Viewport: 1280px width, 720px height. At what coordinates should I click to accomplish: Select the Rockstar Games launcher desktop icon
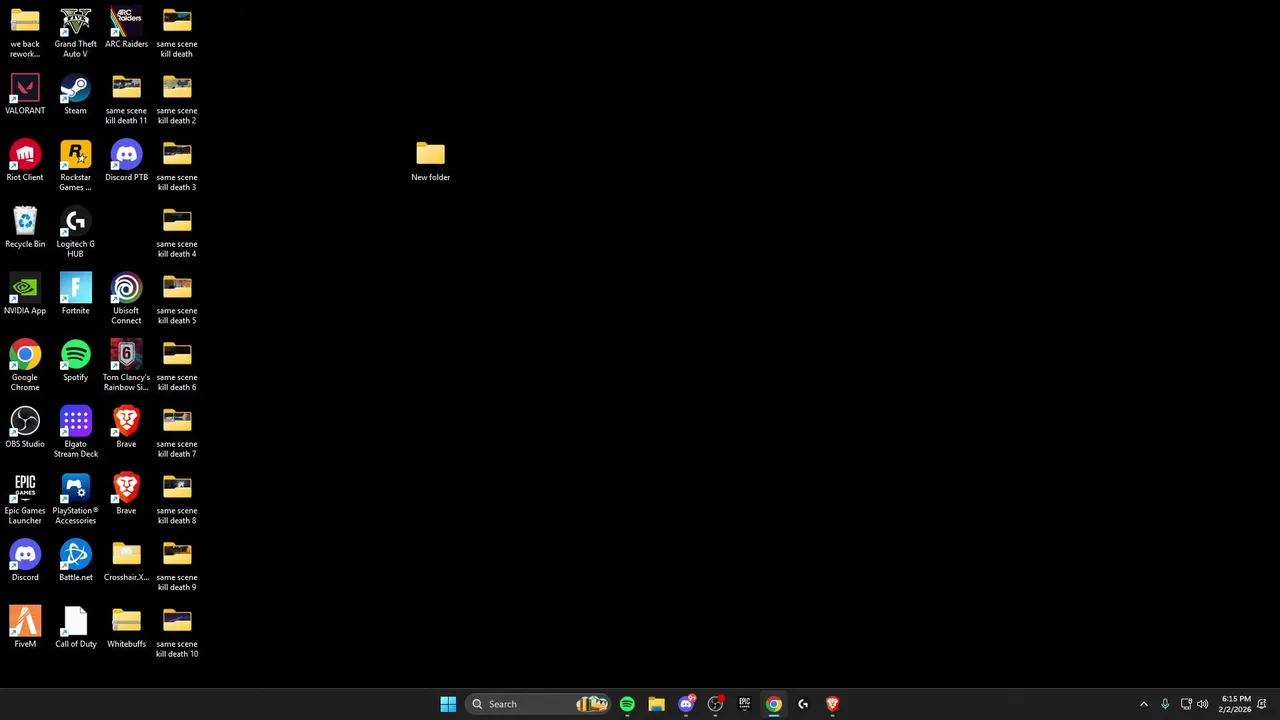(x=75, y=166)
